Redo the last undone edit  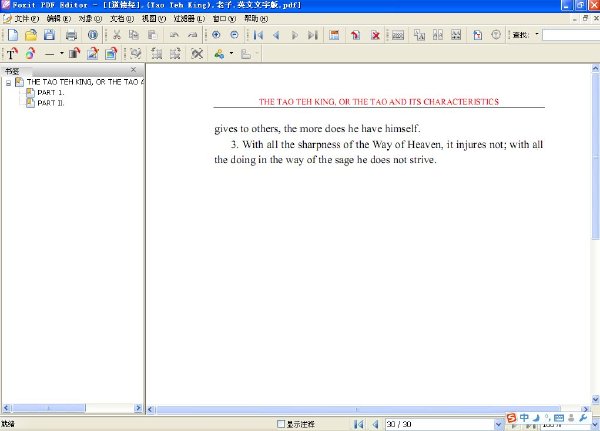click(192, 35)
